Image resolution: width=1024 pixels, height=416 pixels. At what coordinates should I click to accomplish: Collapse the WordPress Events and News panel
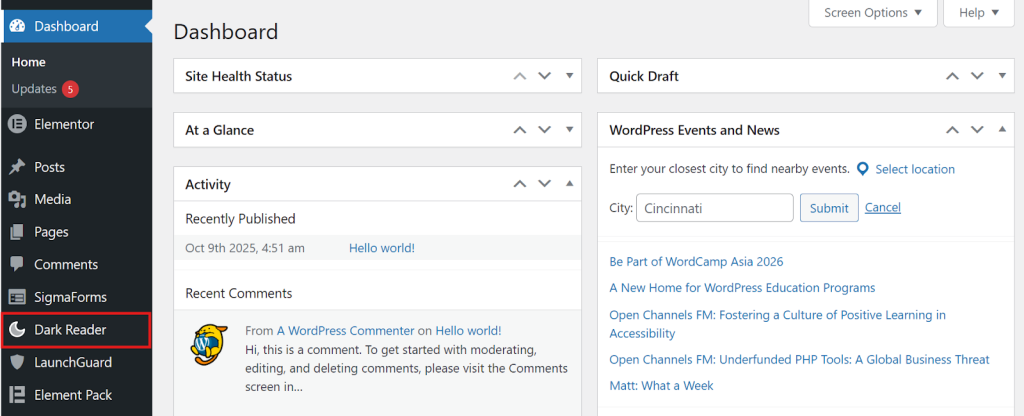click(1002, 129)
